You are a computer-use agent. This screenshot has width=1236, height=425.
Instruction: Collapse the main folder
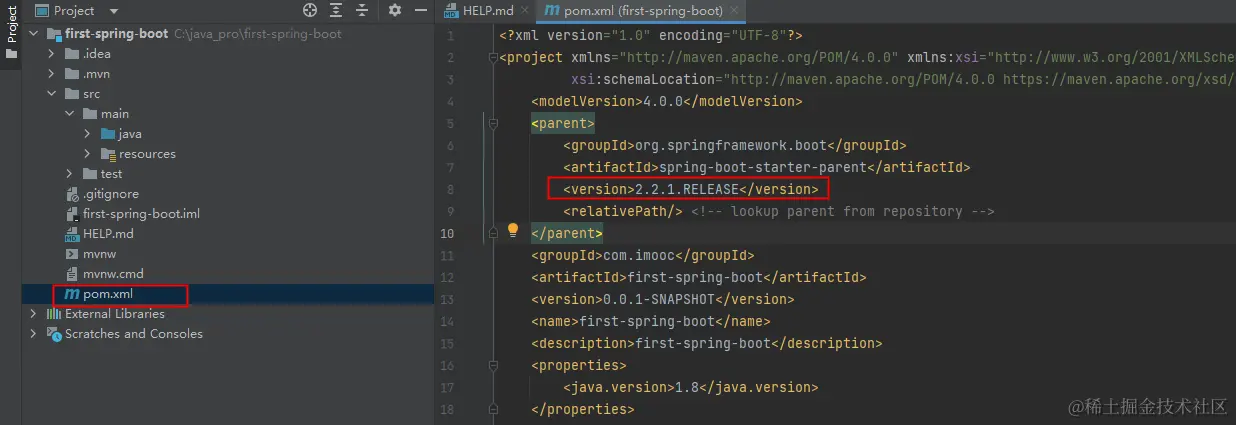(71, 113)
